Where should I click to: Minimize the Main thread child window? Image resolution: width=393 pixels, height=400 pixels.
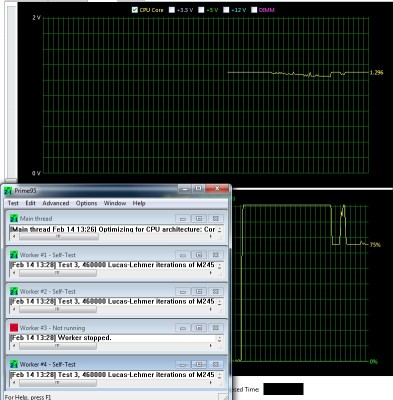[x=183, y=219]
